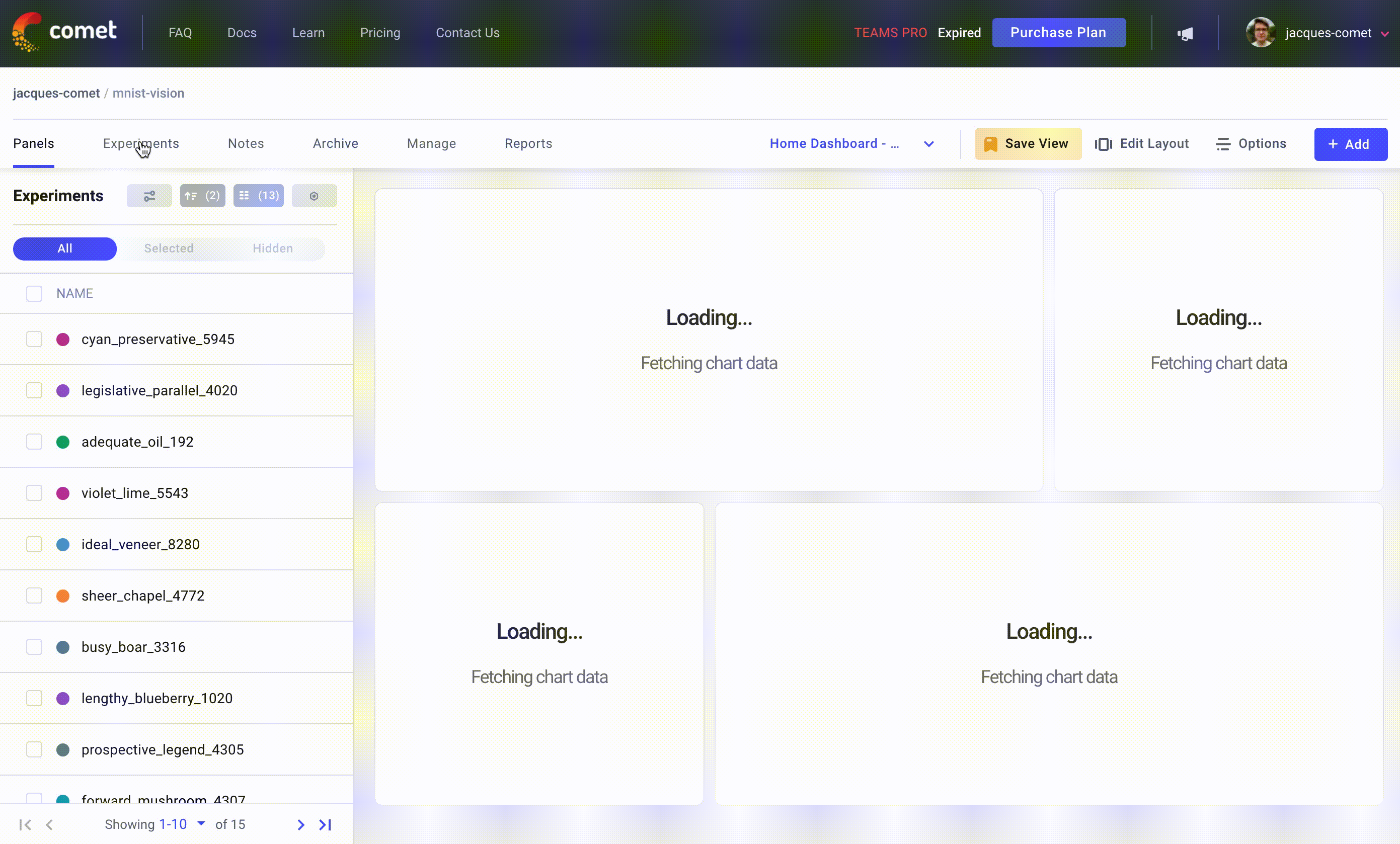Check the sheer_chapel_4772 checkbox
Viewport: 1400px width, 844px height.
click(x=34, y=596)
